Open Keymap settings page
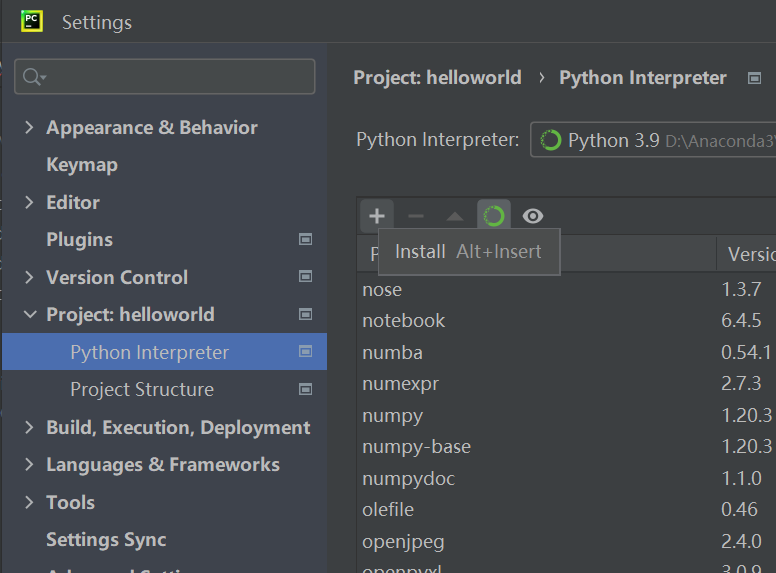 point(82,165)
